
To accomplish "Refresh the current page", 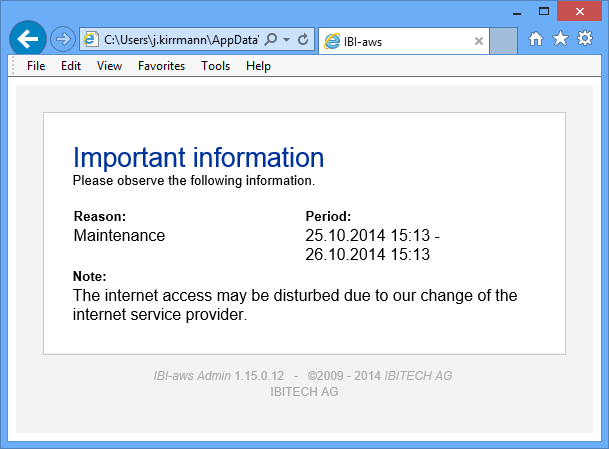I will (x=303, y=40).
